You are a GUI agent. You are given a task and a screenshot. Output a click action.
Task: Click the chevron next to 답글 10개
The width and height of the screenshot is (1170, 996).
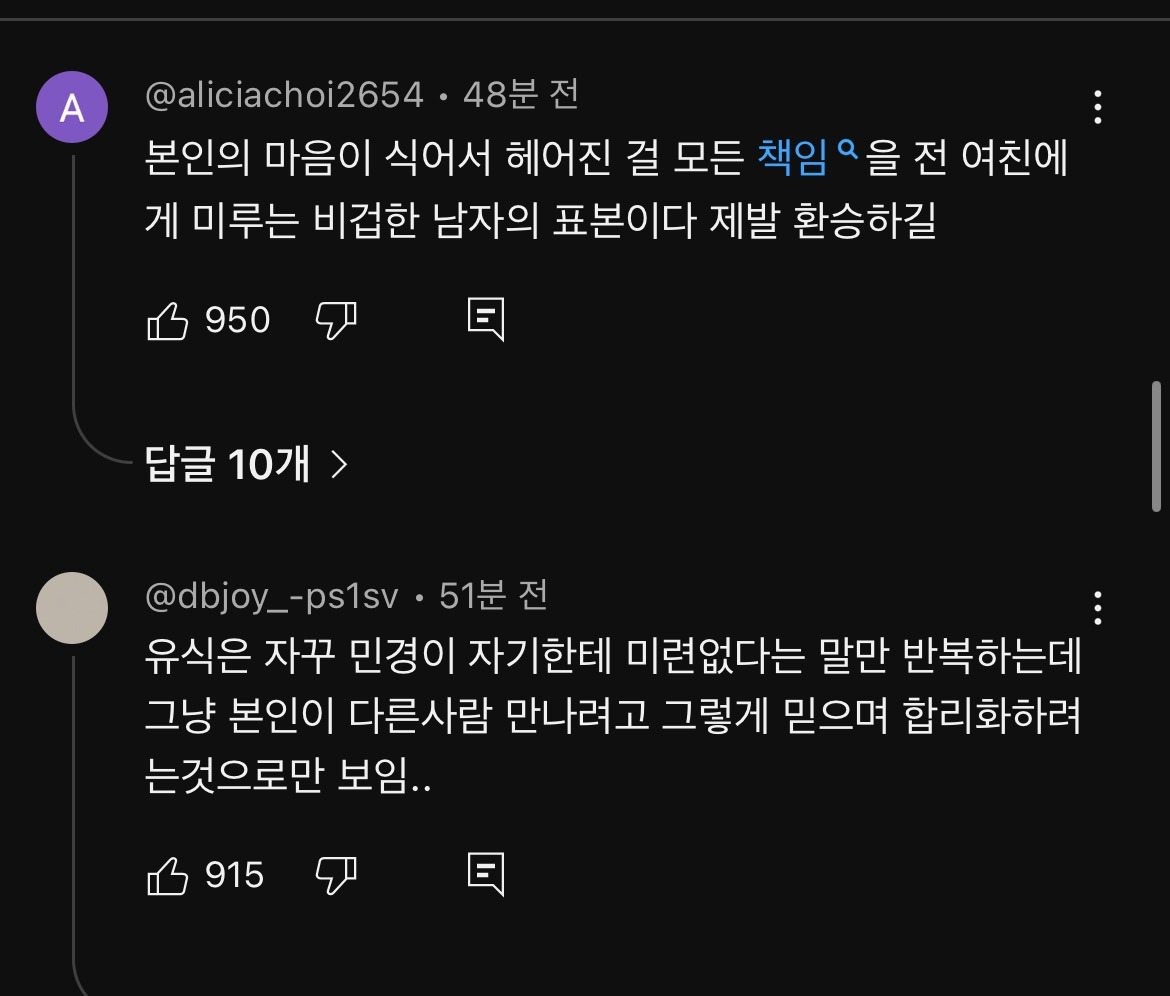click(x=339, y=464)
